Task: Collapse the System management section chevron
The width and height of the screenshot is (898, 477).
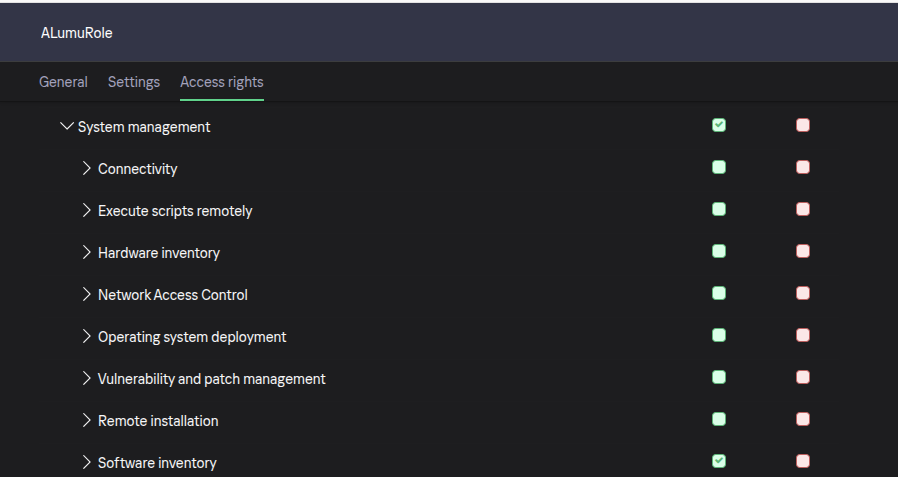Action: coord(67,127)
